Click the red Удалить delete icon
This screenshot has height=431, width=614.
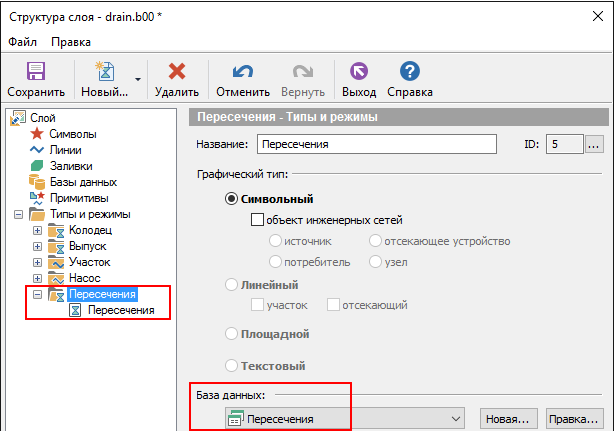click(x=177, y=73)
